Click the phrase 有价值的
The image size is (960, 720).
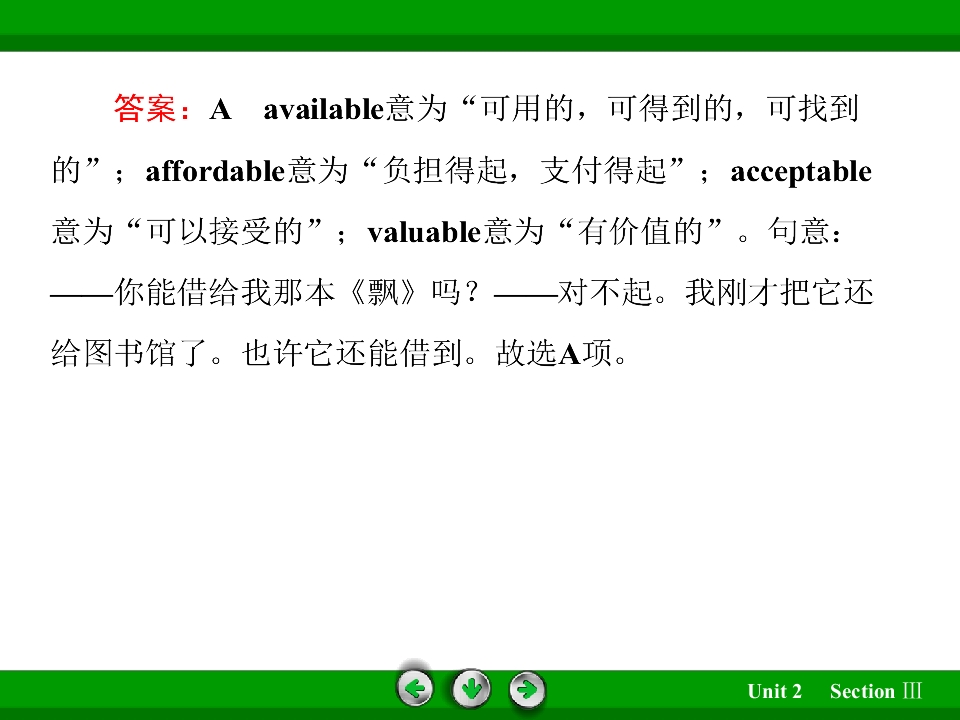pos(640,231)
